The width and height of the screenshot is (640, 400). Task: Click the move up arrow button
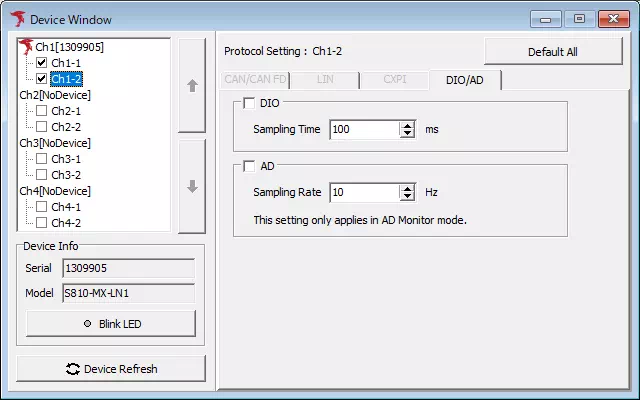(192, 86)
